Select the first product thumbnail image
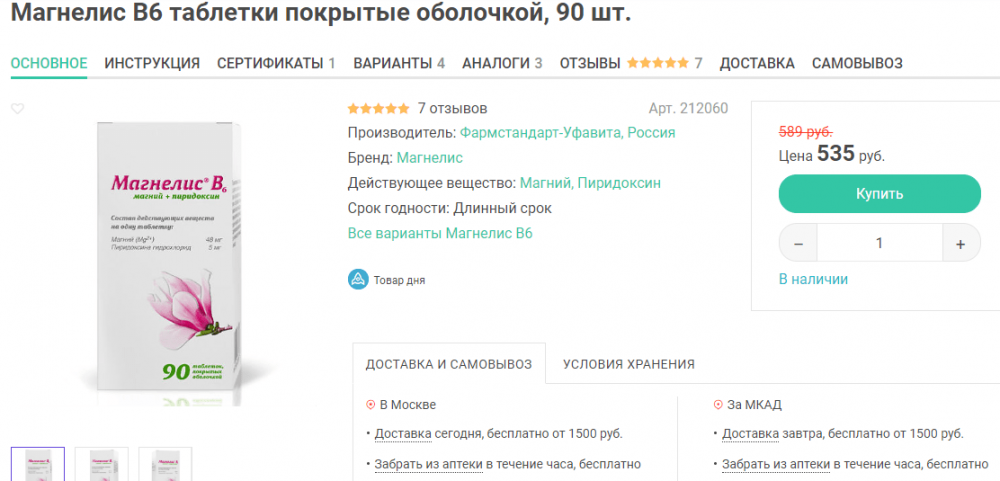This screenshot has width=1000, height=481. (x=38, y=464)
